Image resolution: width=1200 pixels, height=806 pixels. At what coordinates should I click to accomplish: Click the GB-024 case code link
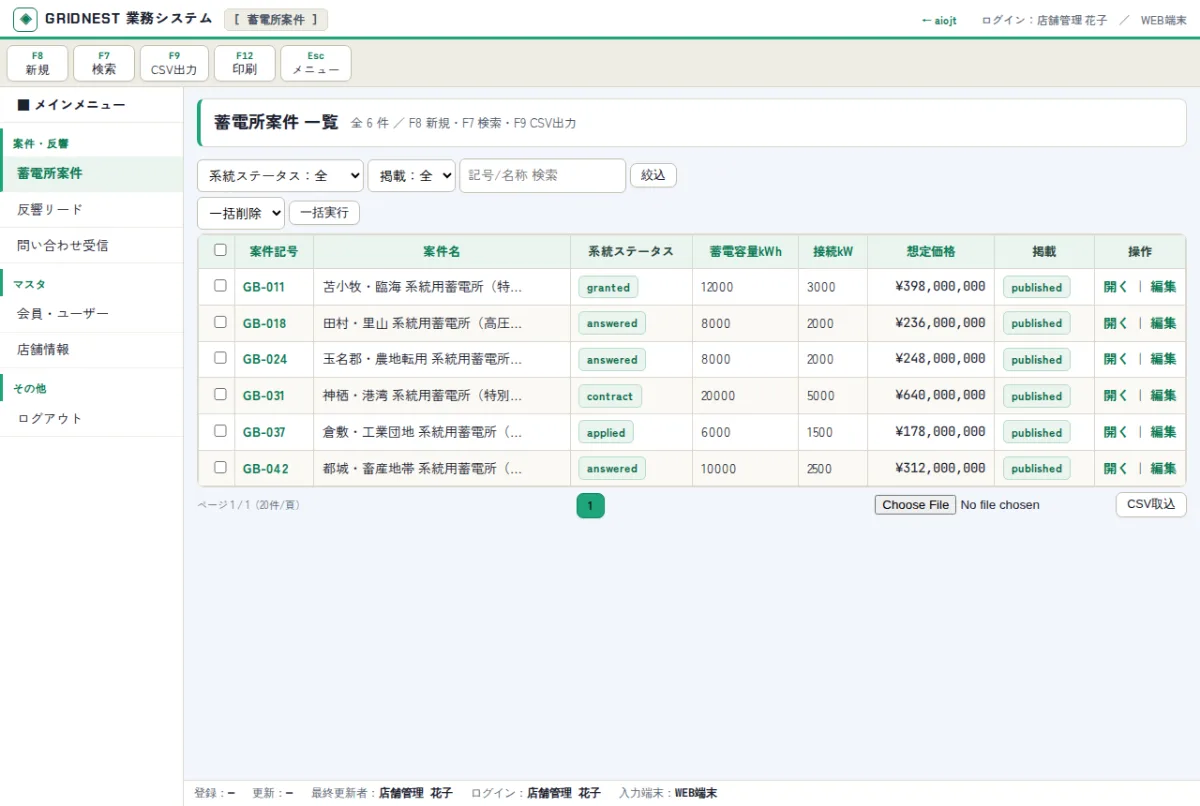(265, 359)
